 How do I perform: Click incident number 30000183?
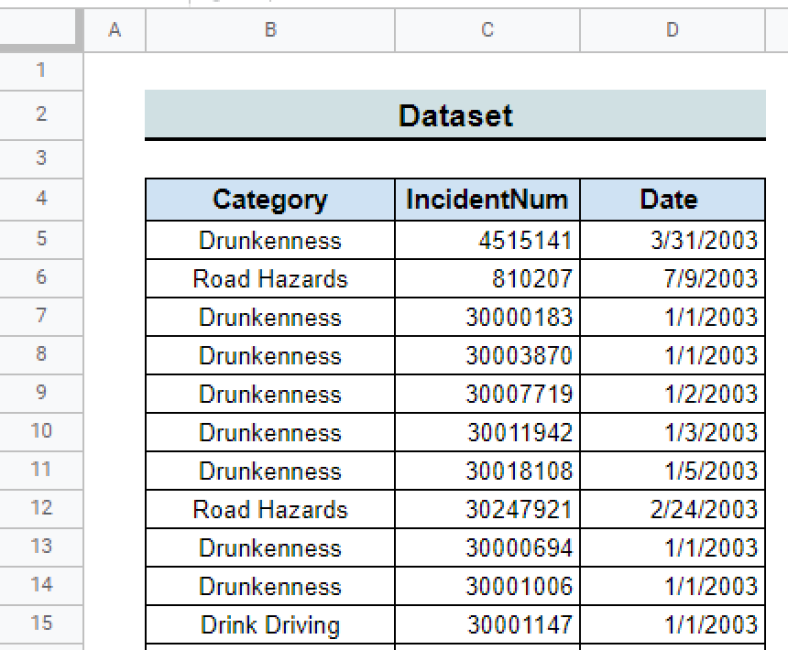[x=487, y=317]
